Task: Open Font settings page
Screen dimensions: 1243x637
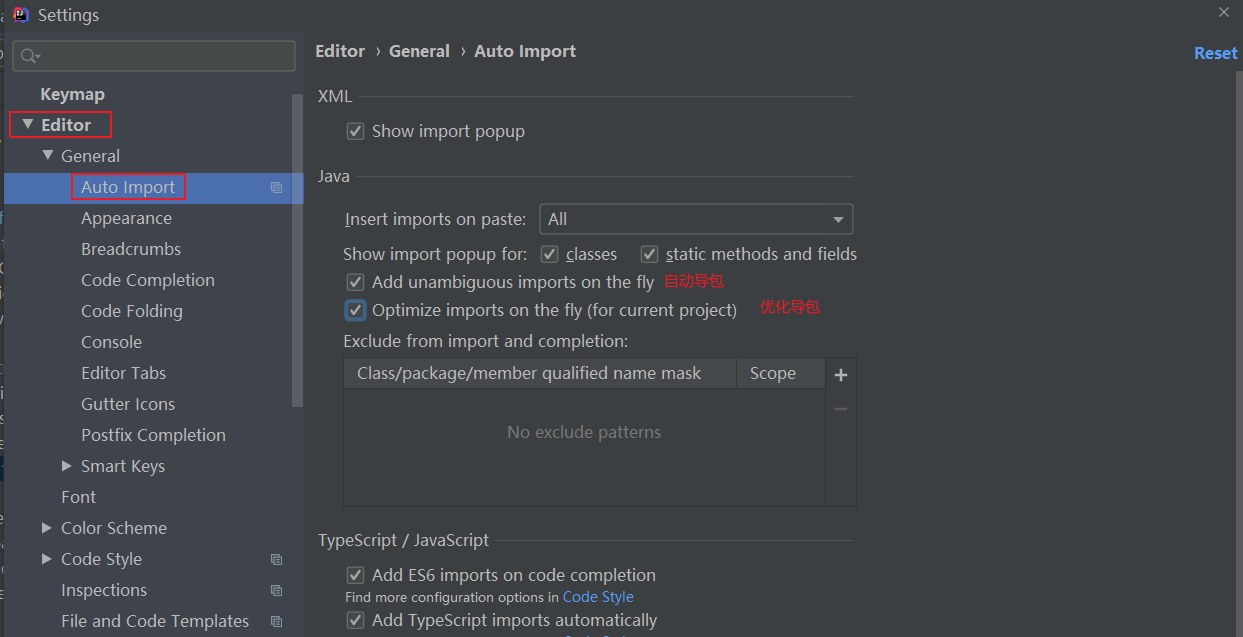Action: tap(78, 497)
